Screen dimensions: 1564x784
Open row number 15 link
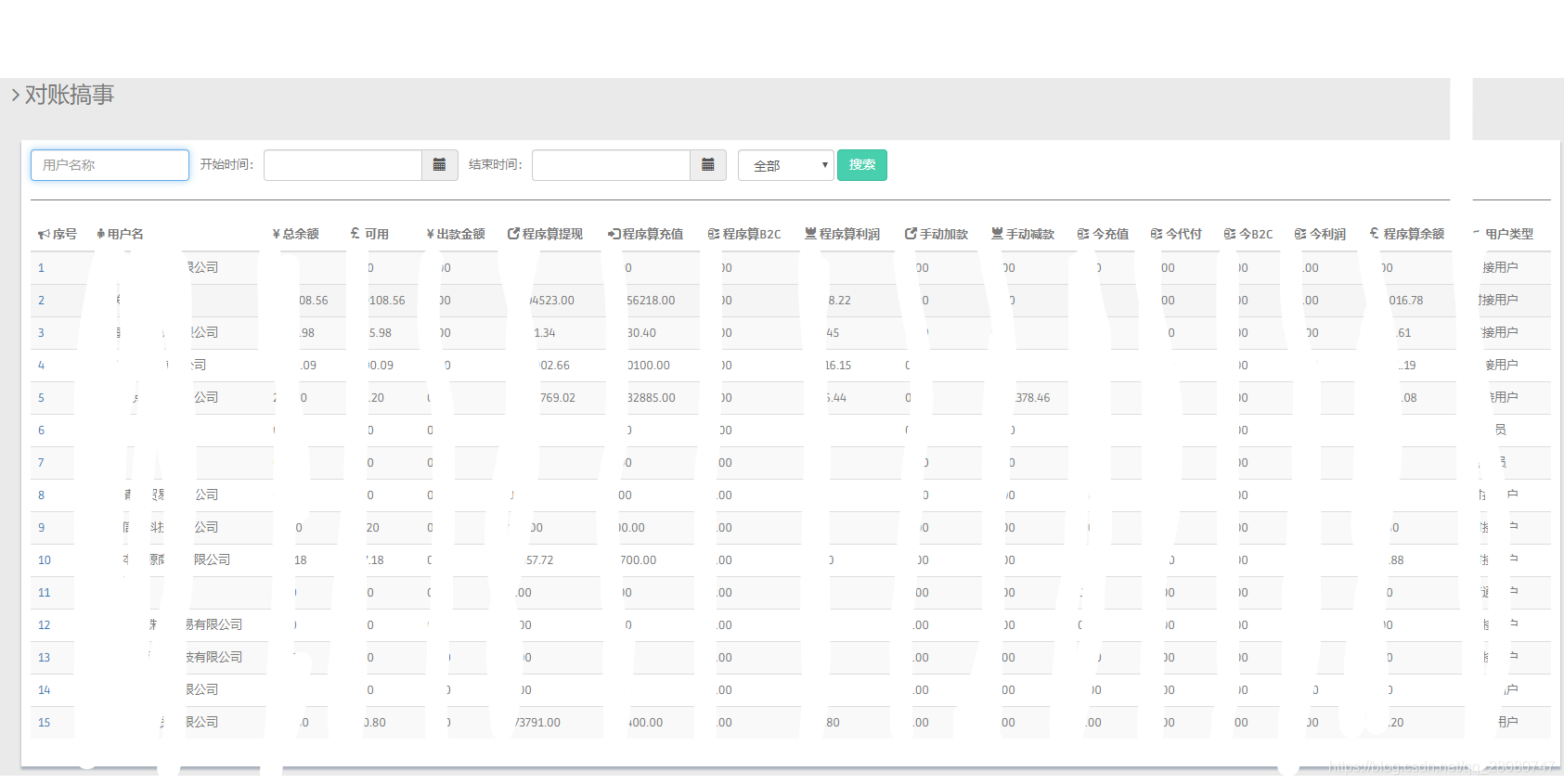(x=44, y=722)
